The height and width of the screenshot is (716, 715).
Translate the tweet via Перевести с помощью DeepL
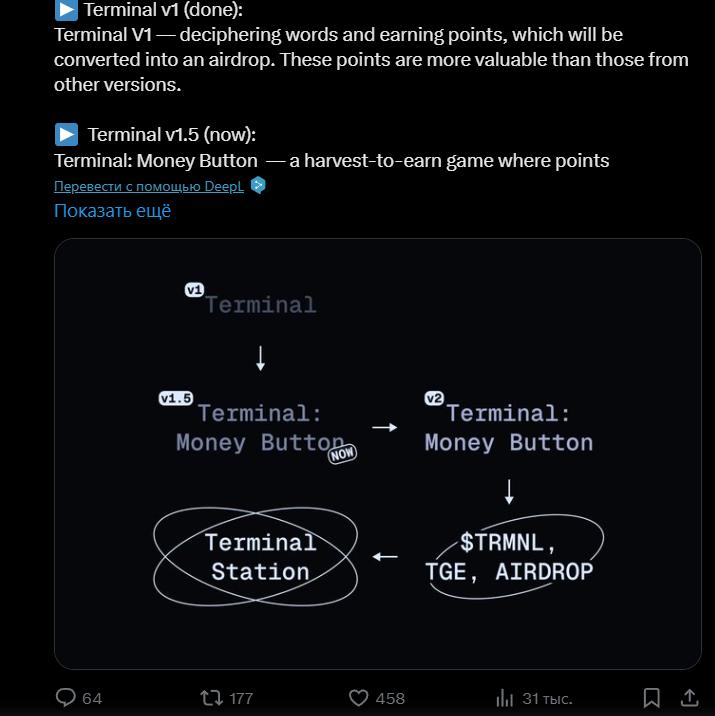(x=149, y=186)
